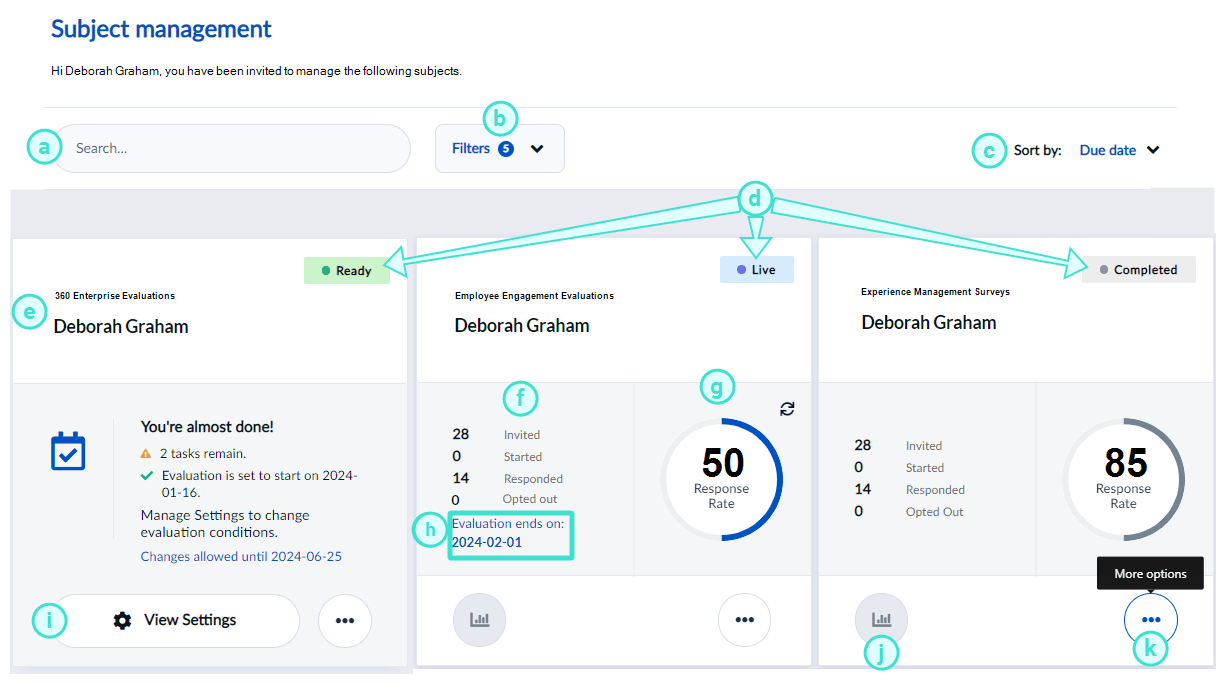This screenshot has height=684, width=1226.
Task: Click More options on Experience Management Surveys card
Action: 1151,620
